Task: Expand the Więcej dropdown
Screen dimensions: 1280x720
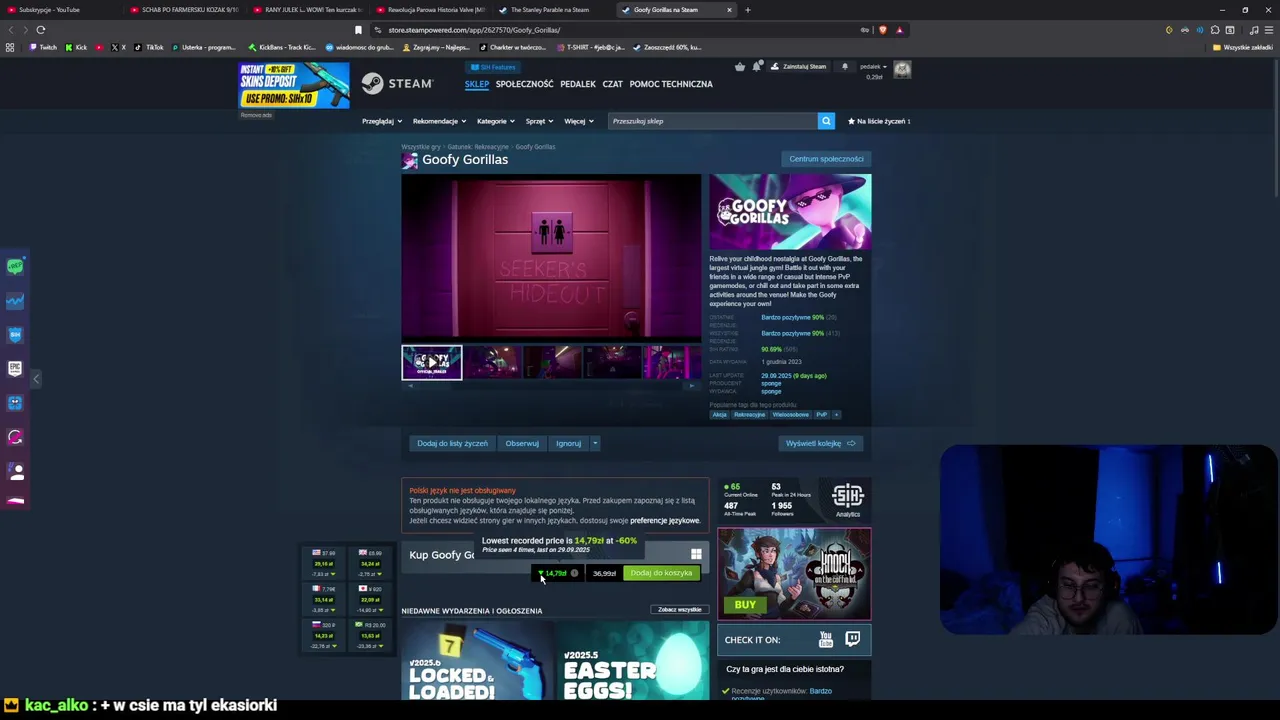Action: coord(579,121)
